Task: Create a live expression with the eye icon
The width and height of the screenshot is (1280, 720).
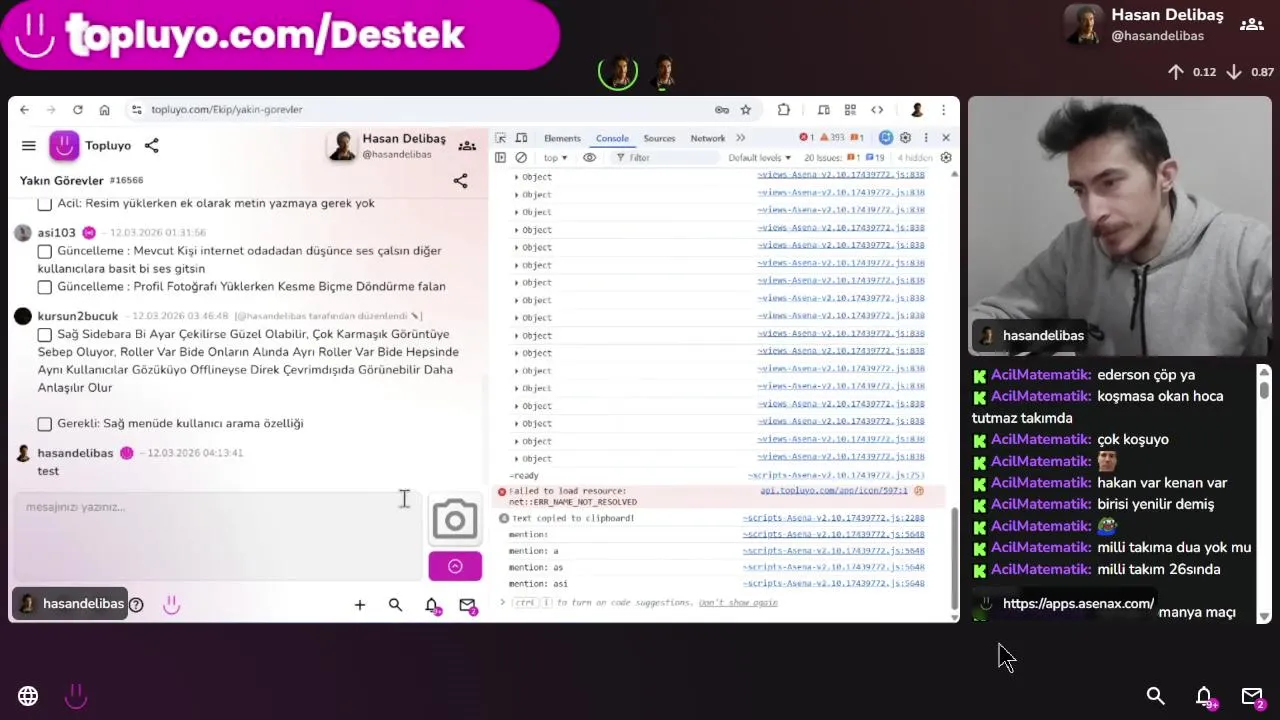Action: pyautogui.click(x=590, y=158)
